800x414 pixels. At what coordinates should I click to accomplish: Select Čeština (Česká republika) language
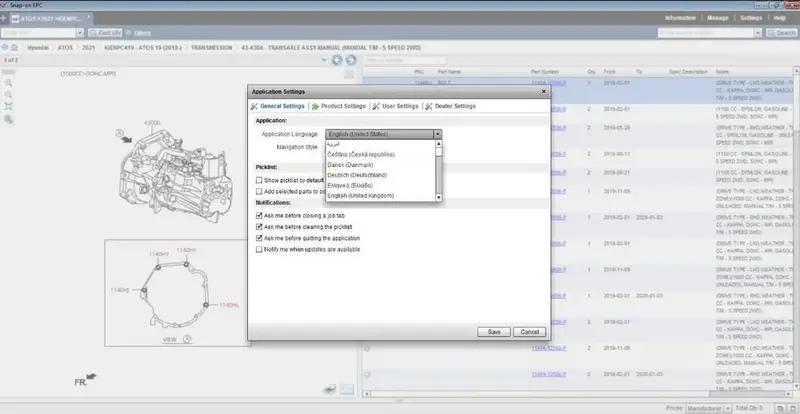coord(361,154)
